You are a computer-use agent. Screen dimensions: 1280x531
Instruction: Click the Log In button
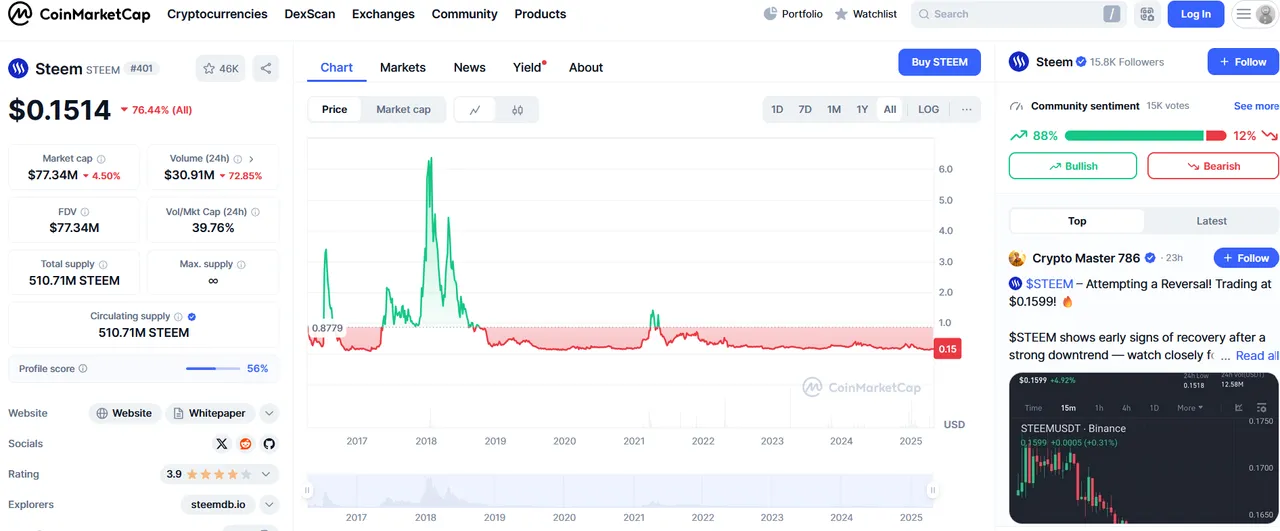point(1195,14)
